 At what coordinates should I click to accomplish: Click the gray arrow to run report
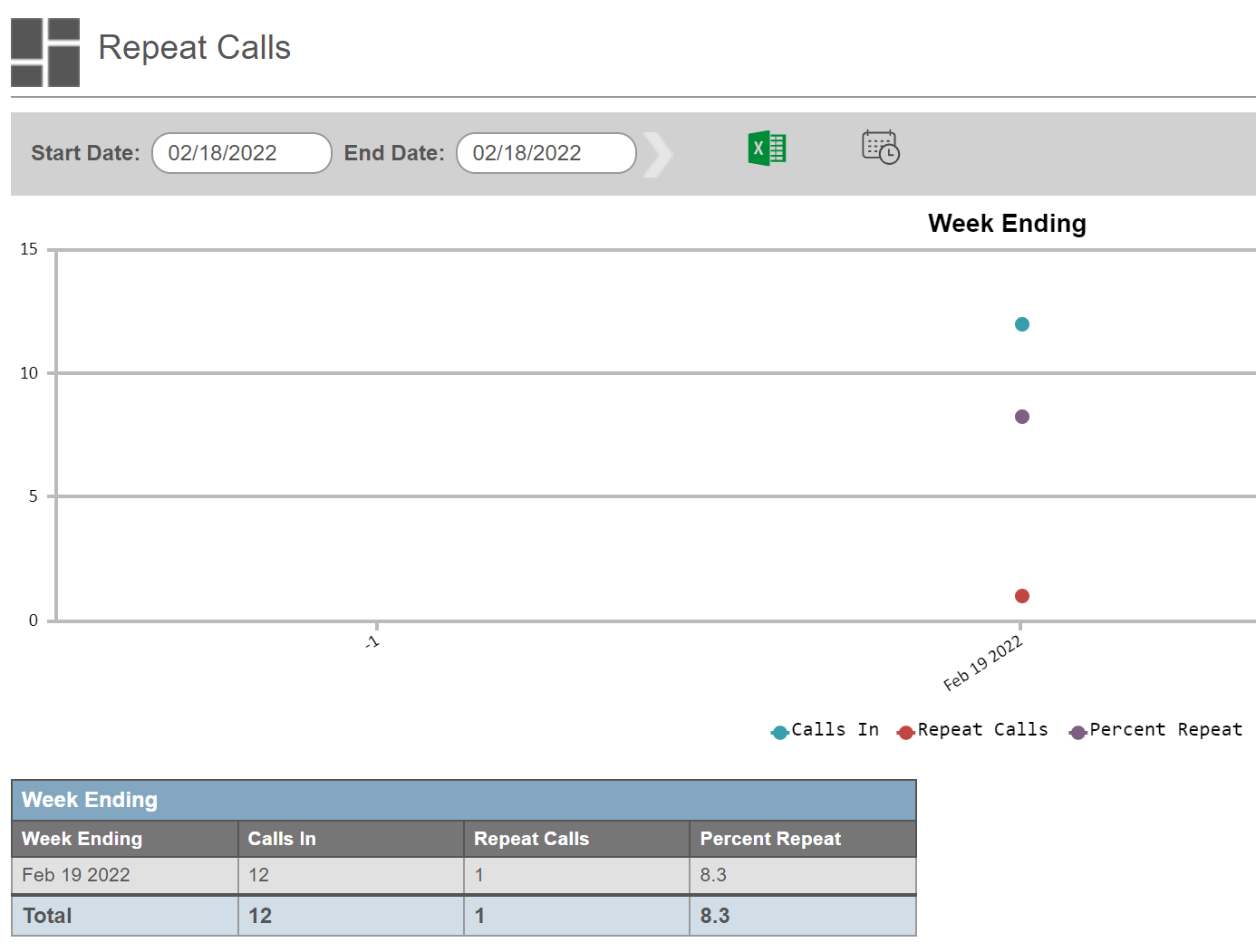click(x=658, y=155)
